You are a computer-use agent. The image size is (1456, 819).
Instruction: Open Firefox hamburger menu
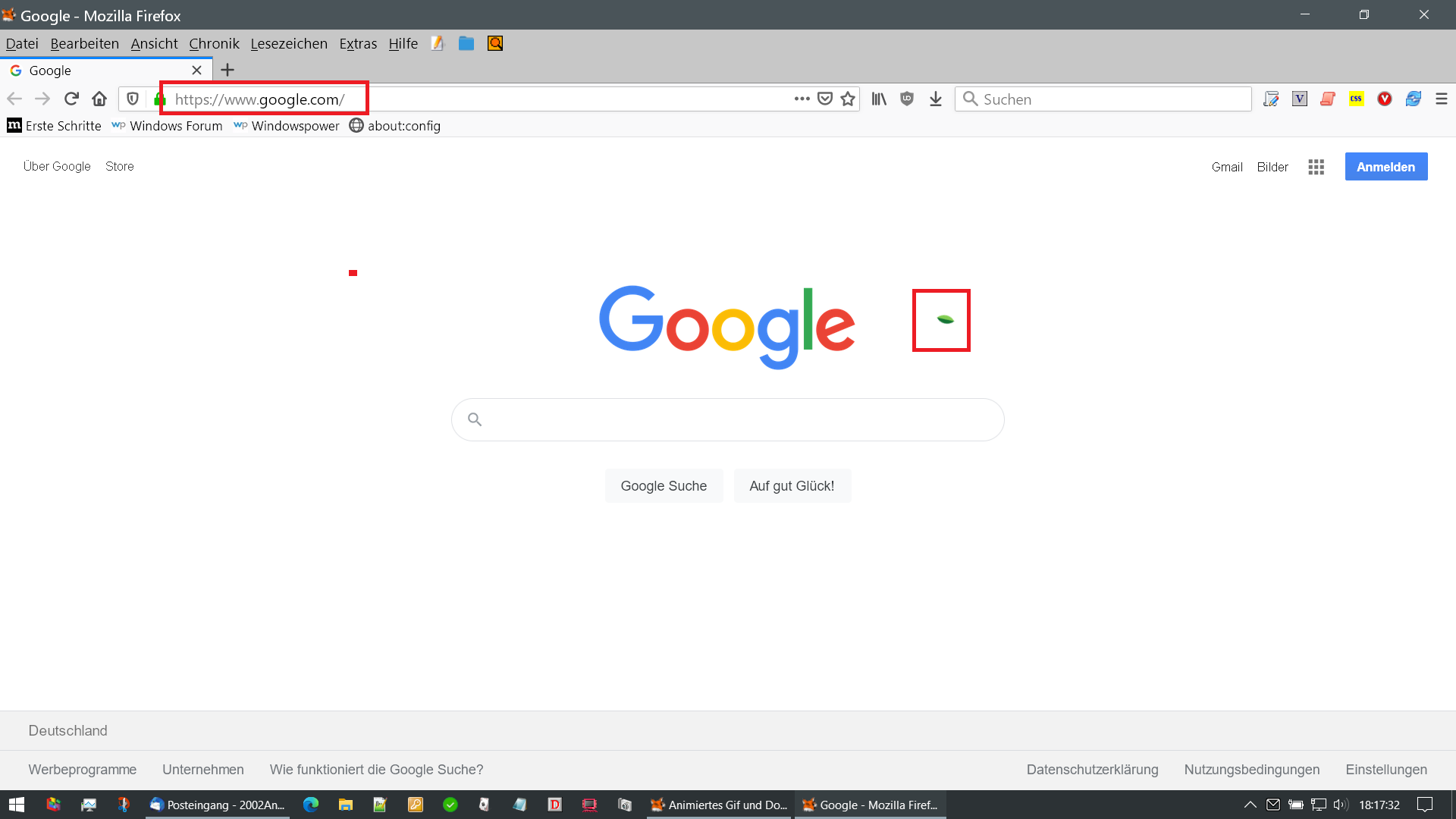(x=1441, y=99)
